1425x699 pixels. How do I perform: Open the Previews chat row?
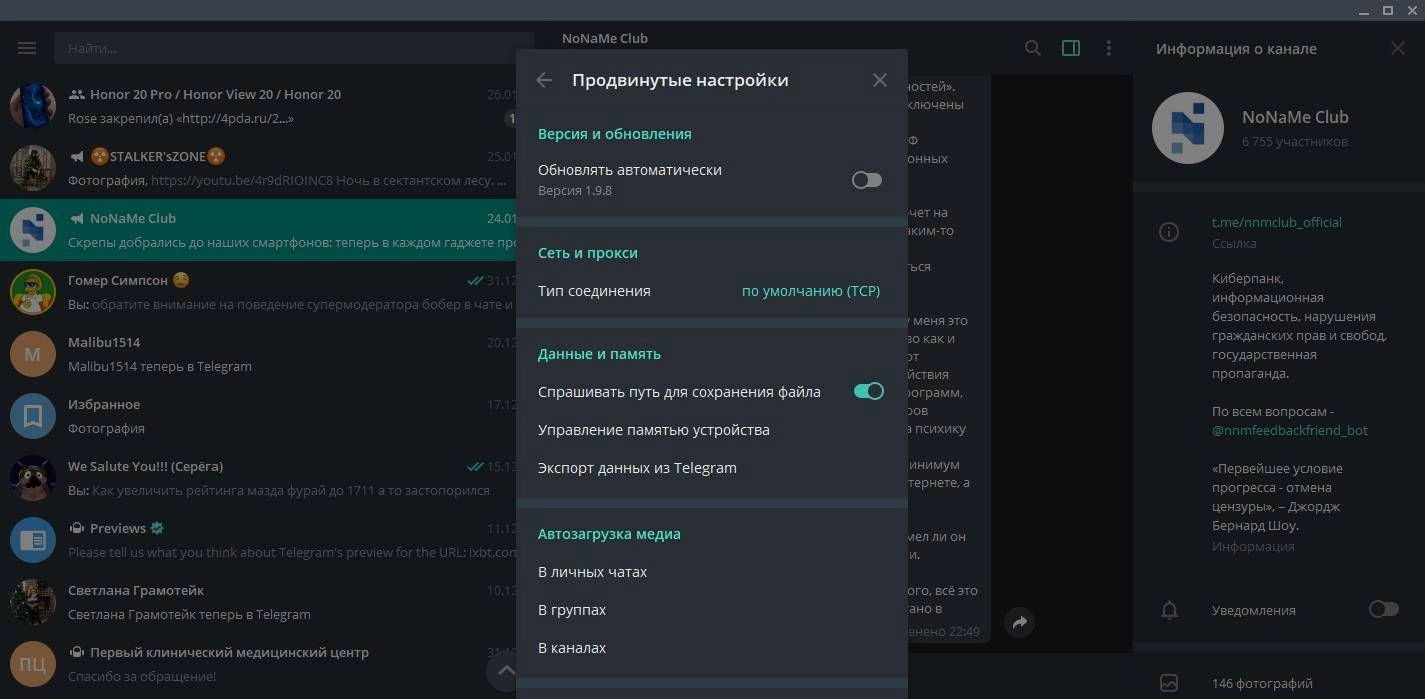click(x=258, y=540)
